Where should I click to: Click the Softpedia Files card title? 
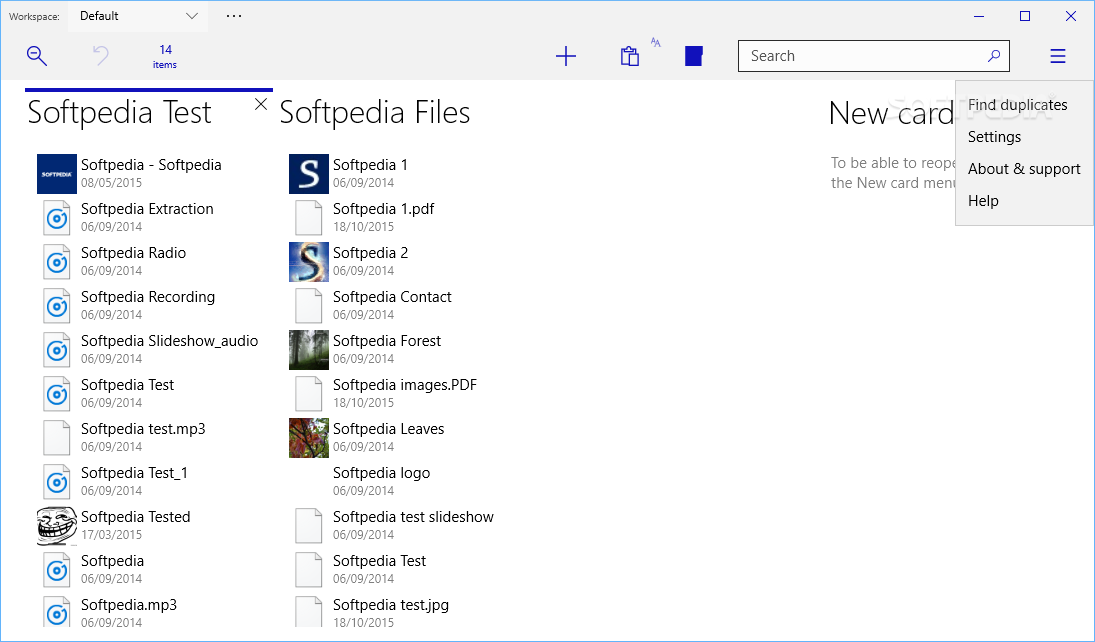pyautogui.click(x=375, y=112)
